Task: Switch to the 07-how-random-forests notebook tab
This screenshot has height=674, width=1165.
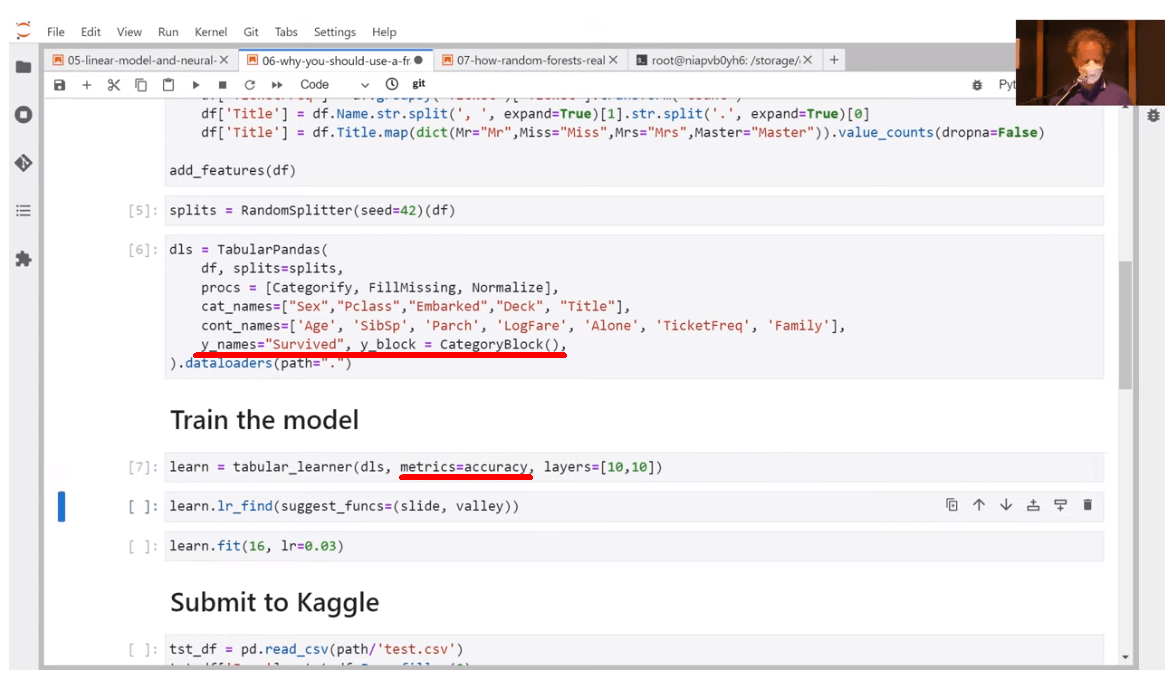Action: coord(530,60)
